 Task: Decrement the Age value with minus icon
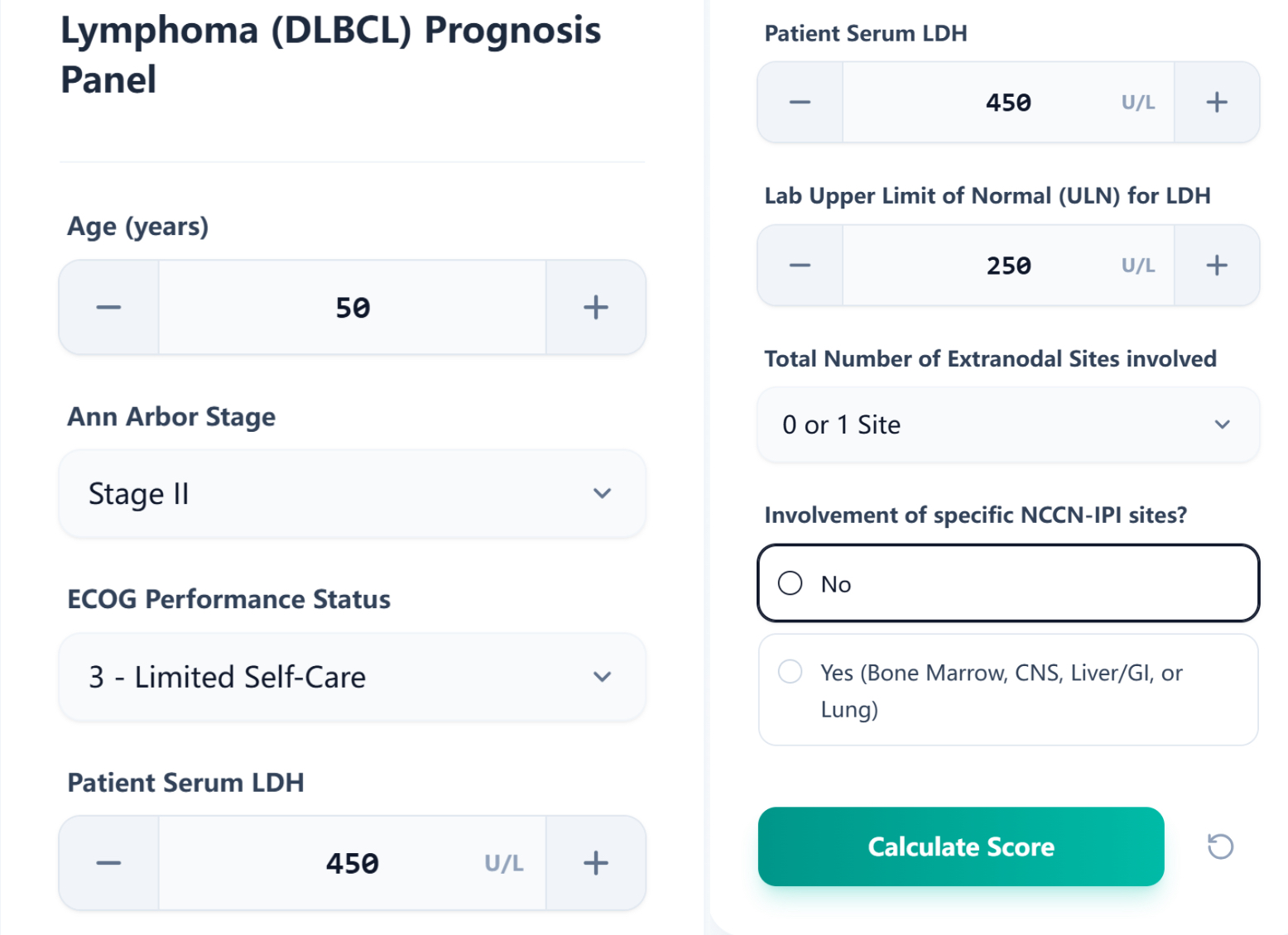[108, 307]
